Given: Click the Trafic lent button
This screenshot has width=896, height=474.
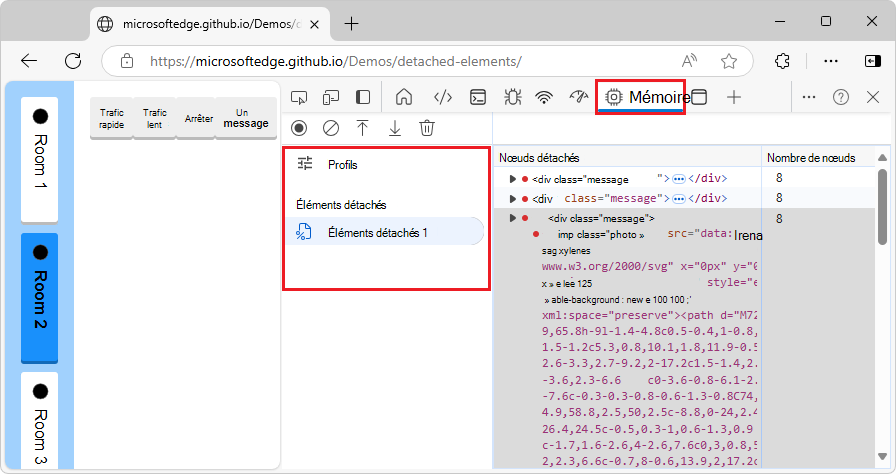Looking at the screenshot, I should pos(155,118).
